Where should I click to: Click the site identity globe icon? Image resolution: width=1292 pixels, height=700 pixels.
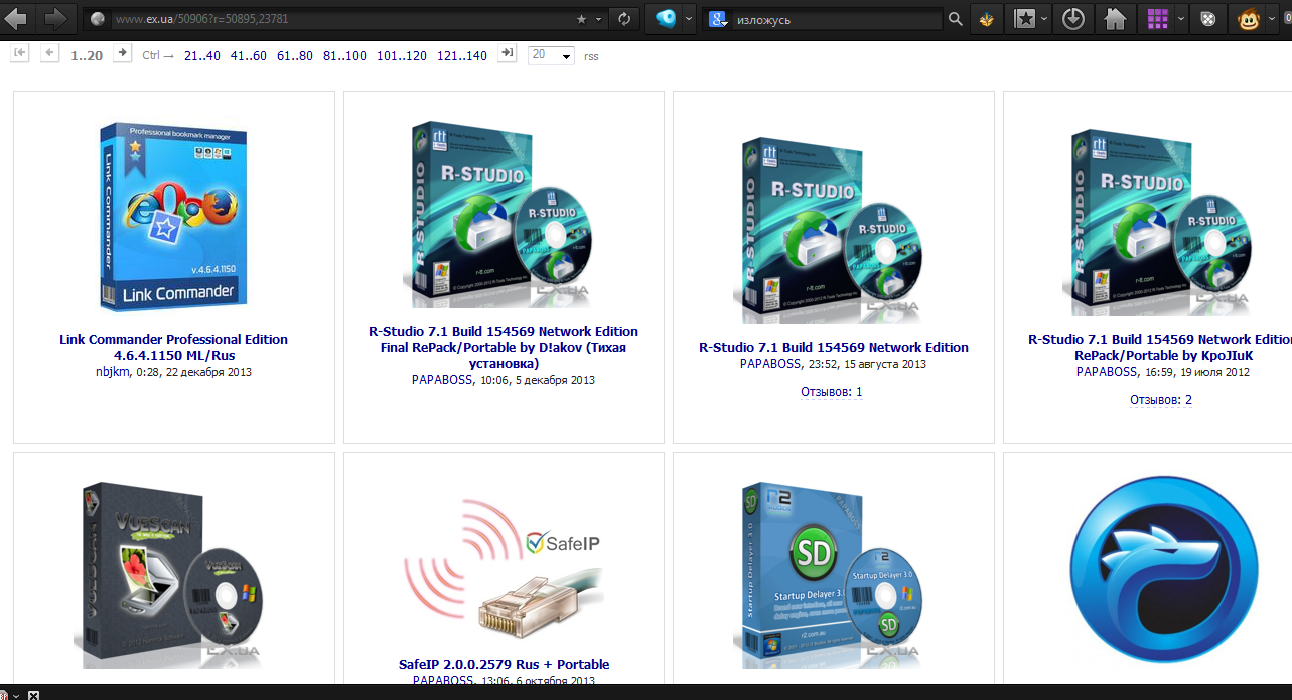tap(97, 19)
